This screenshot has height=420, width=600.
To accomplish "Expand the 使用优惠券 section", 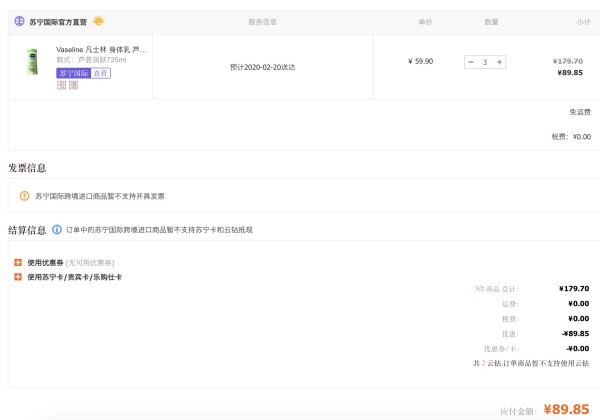I will [18, 262].
